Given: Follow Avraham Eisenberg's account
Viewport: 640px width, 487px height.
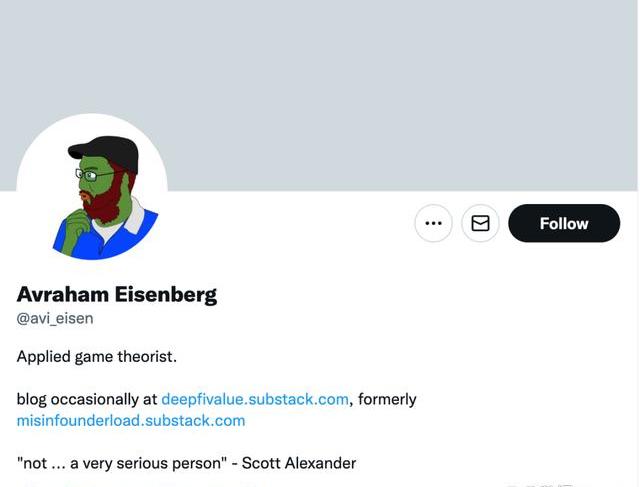Looking at the screenshot, I should 564,223.
